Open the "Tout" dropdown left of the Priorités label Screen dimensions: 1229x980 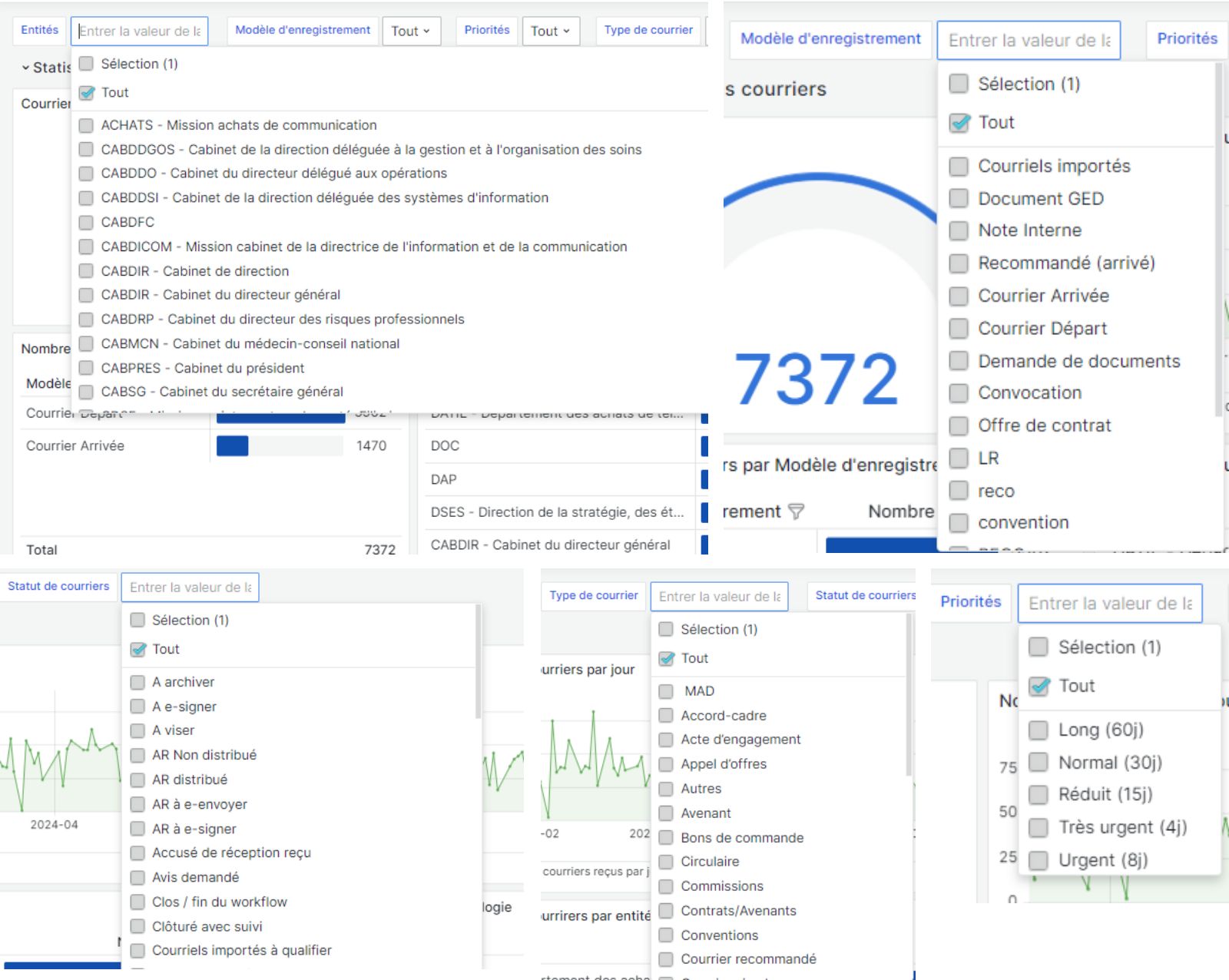click(410, 31)
